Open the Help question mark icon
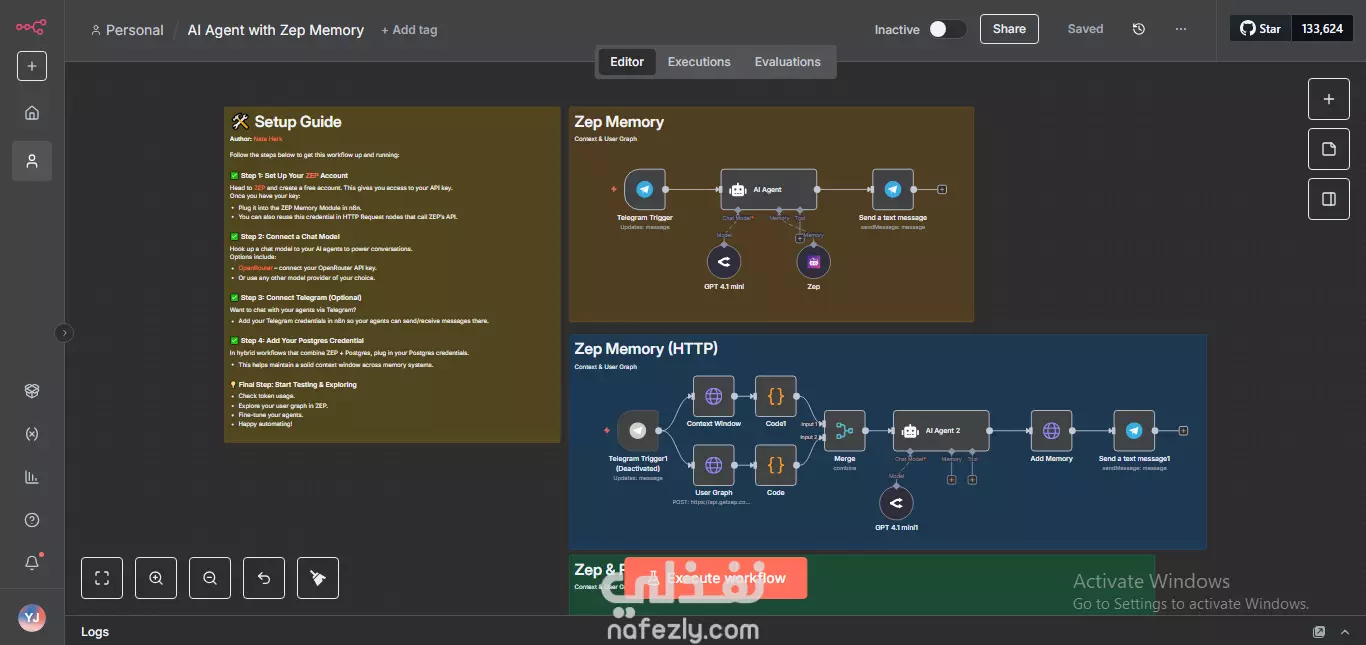This screenshot has width=1366, height=645. (x=32, y=520)
